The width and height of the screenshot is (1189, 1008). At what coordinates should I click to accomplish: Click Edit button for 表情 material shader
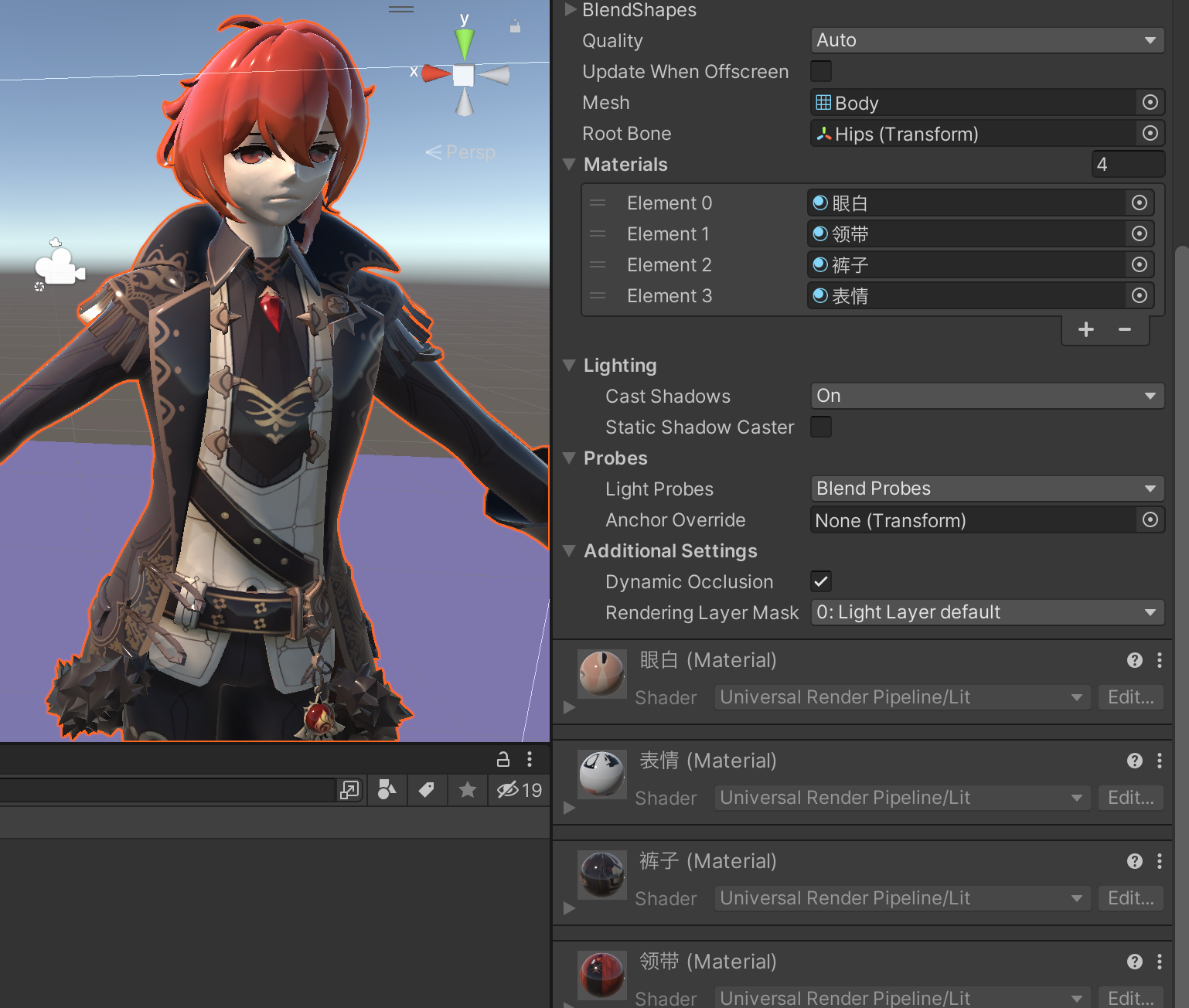tap(1130, 798)
